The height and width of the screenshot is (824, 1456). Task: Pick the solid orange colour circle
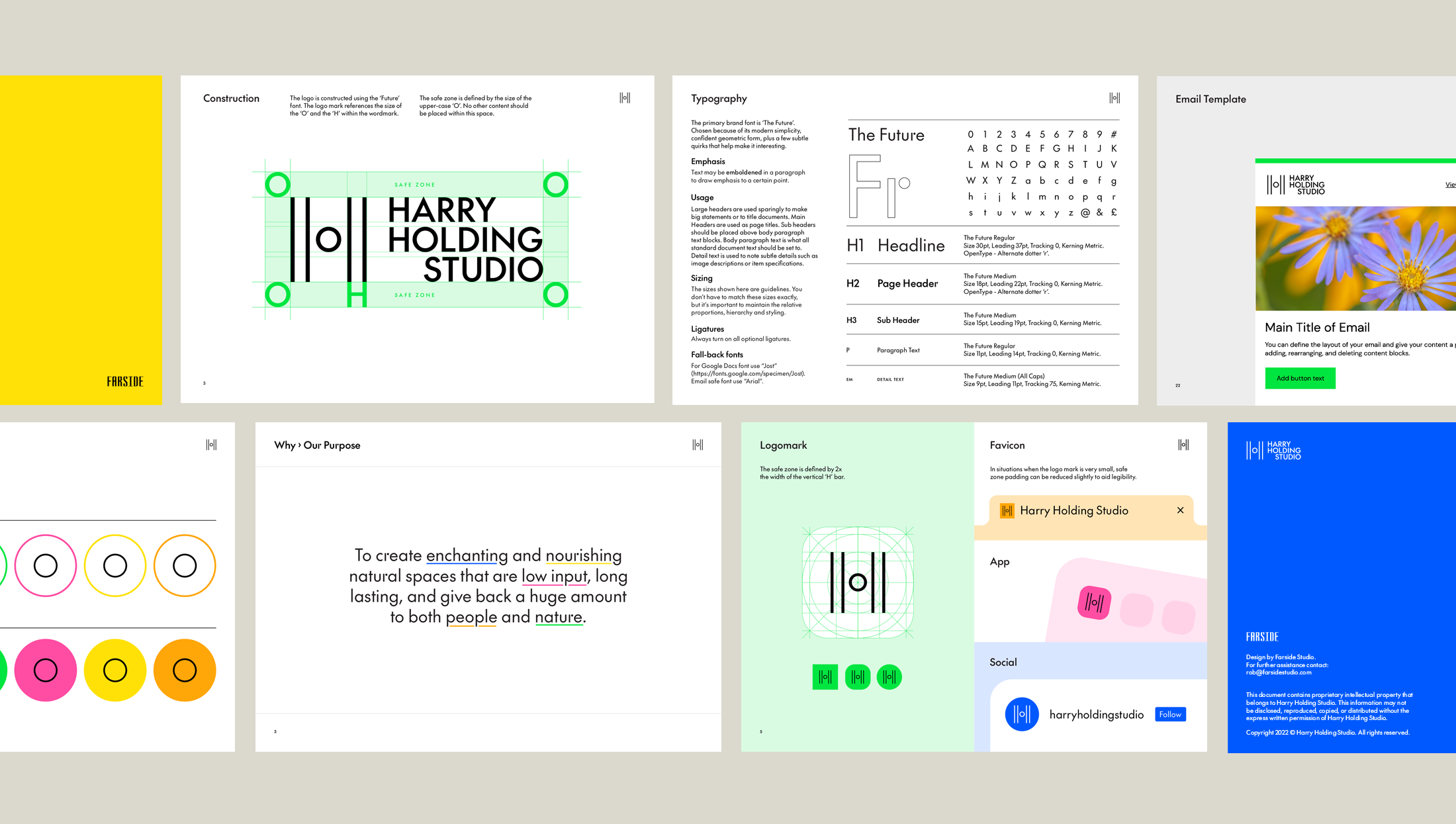[185, 670]
